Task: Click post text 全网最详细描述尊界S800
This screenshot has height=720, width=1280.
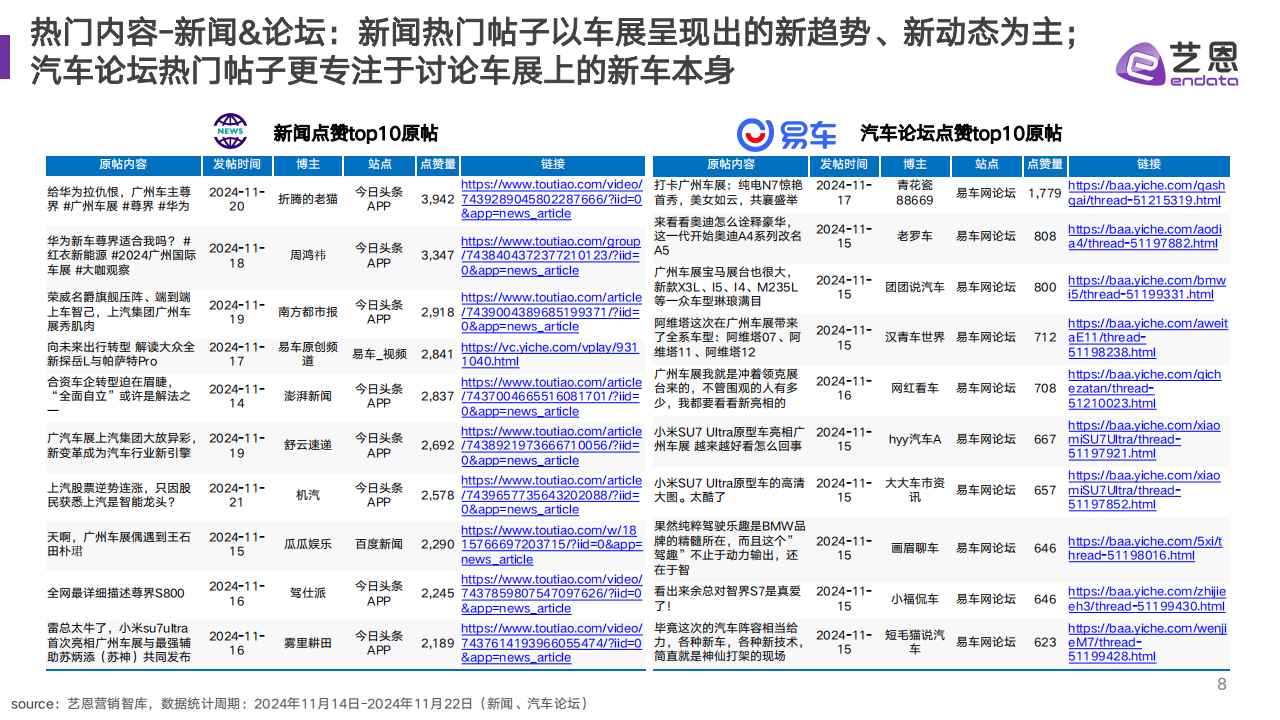Action: pyautogui.click(x=116, y=594)
